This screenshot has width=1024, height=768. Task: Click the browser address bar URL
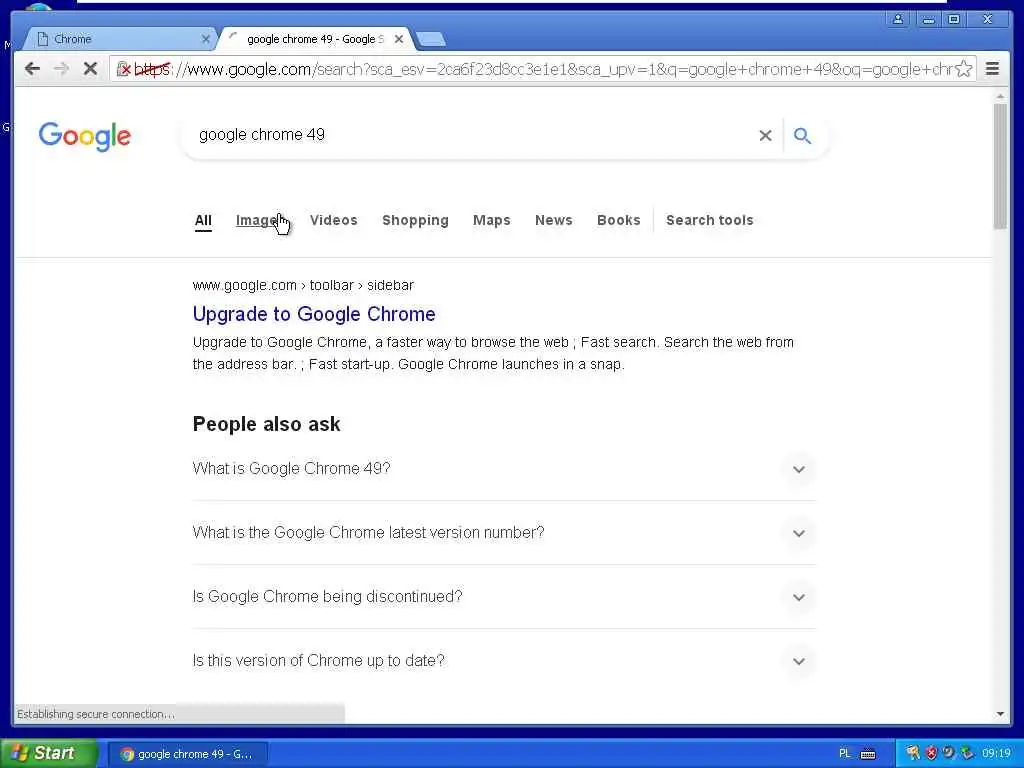[542, 69]
